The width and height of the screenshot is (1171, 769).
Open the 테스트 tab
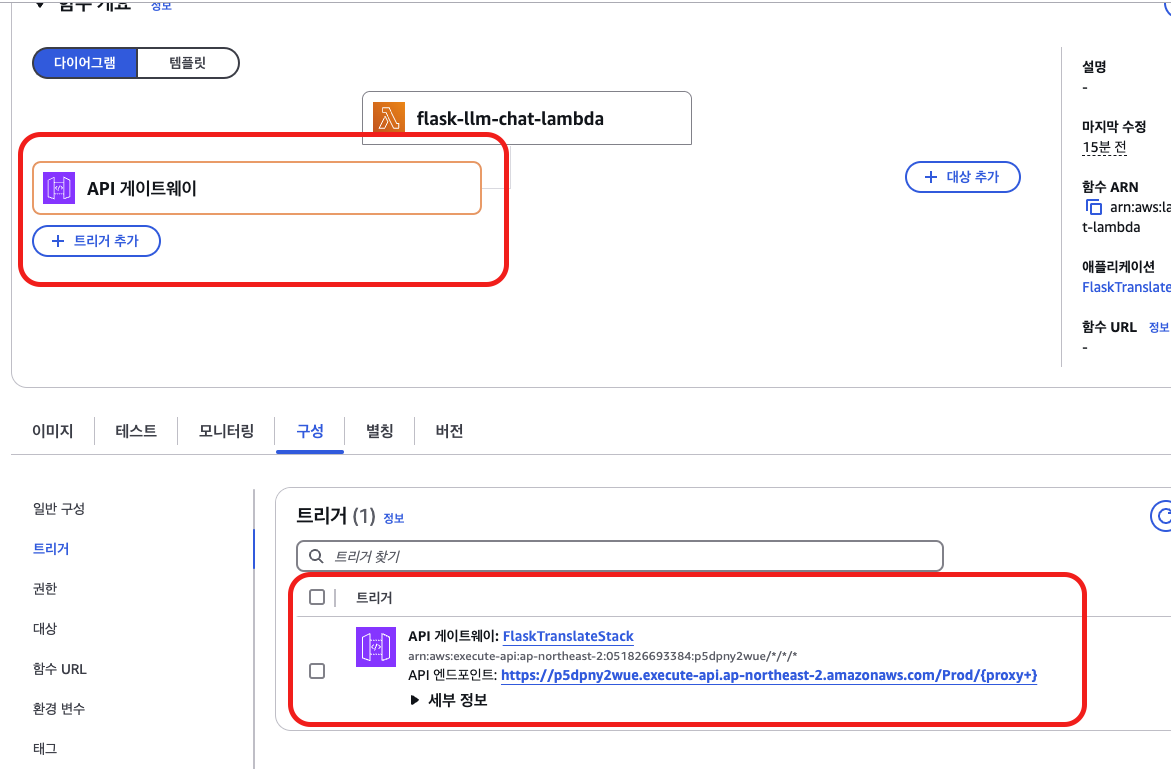136,431
